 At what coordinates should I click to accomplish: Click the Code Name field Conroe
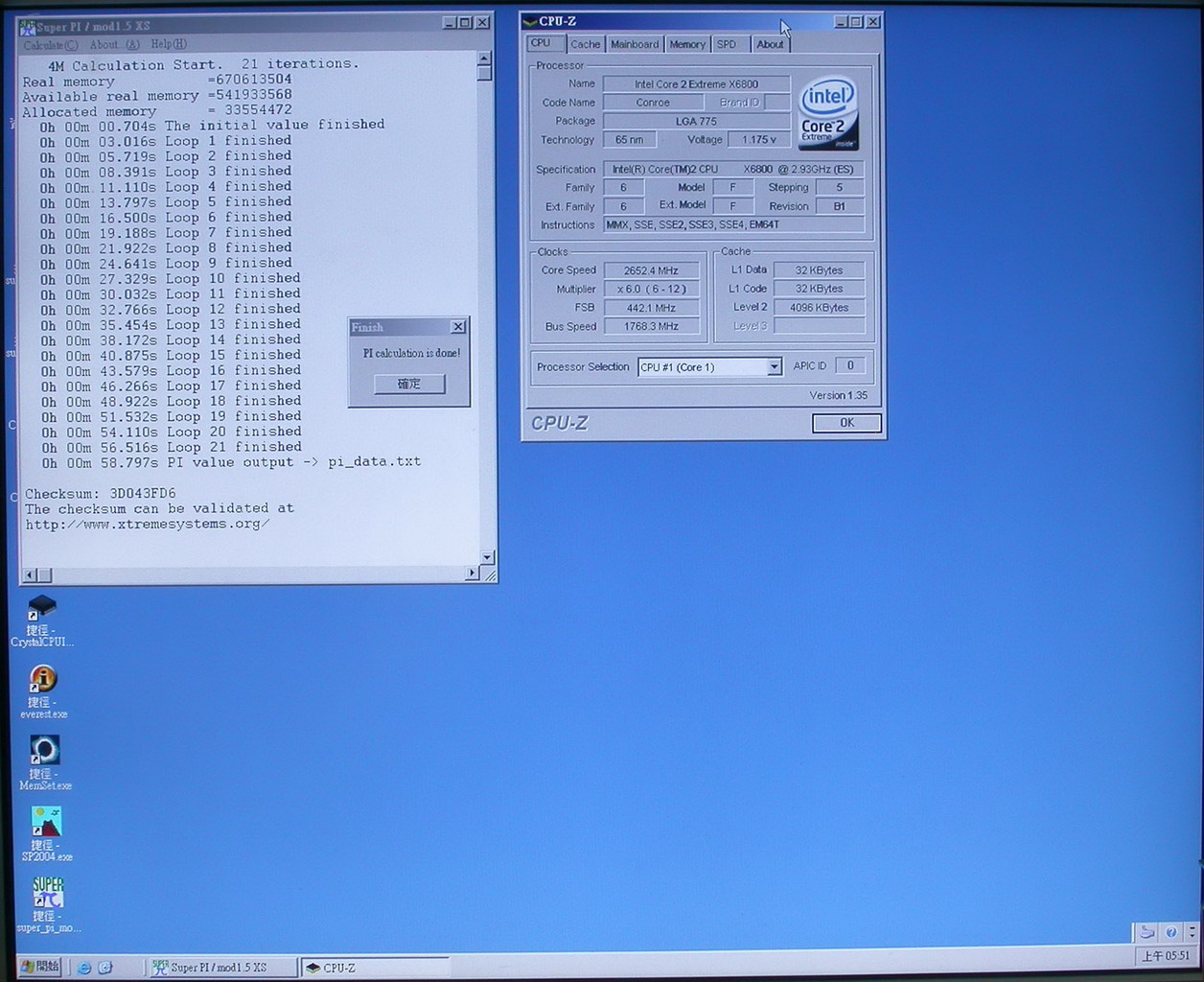click(x=653, y=103)
